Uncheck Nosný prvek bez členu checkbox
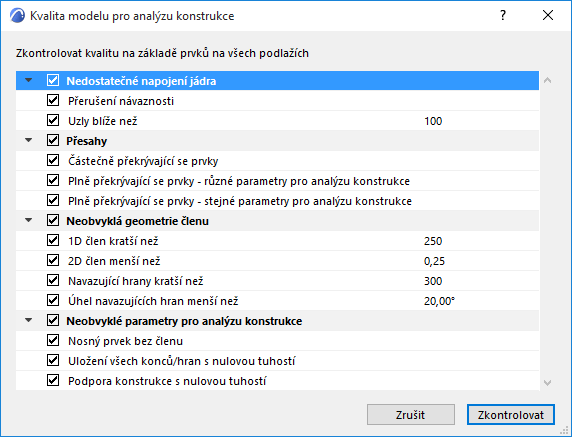Image resolution: width=572 pixels, height=437 pixels. click(x=53, y=341)
